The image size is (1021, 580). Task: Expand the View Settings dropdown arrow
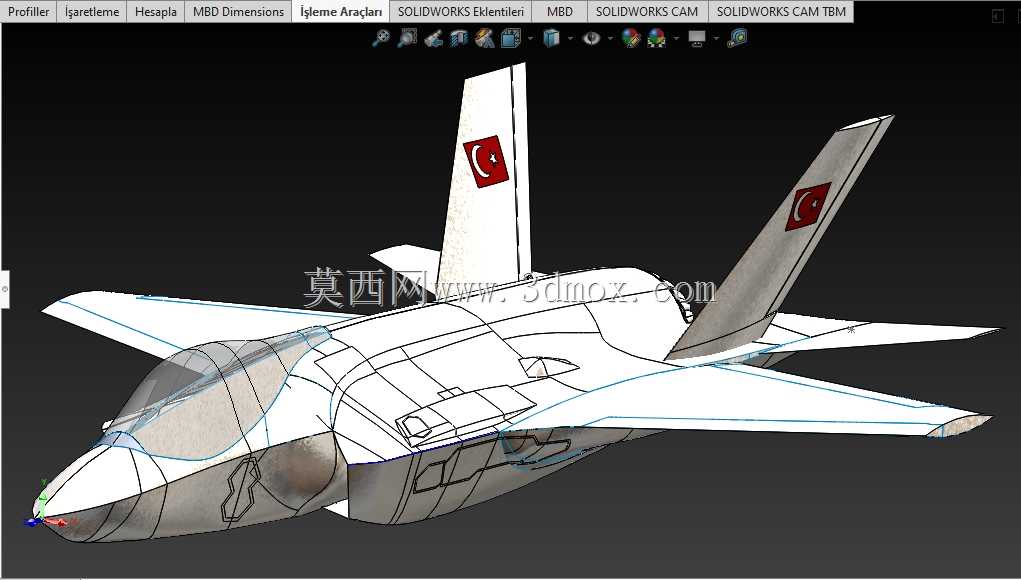pos(715,38)
